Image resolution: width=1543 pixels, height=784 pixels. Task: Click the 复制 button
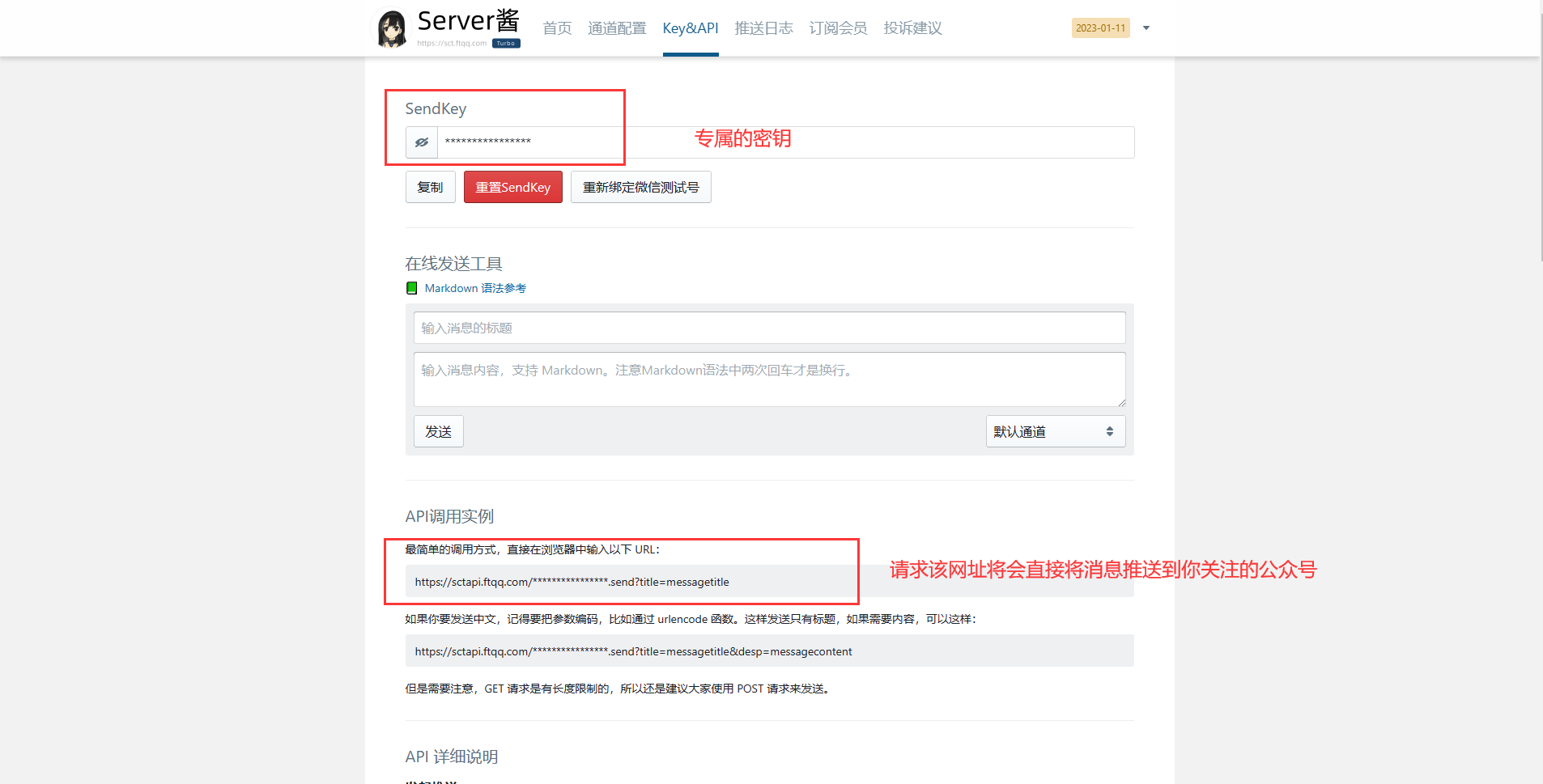click(431, 187)
